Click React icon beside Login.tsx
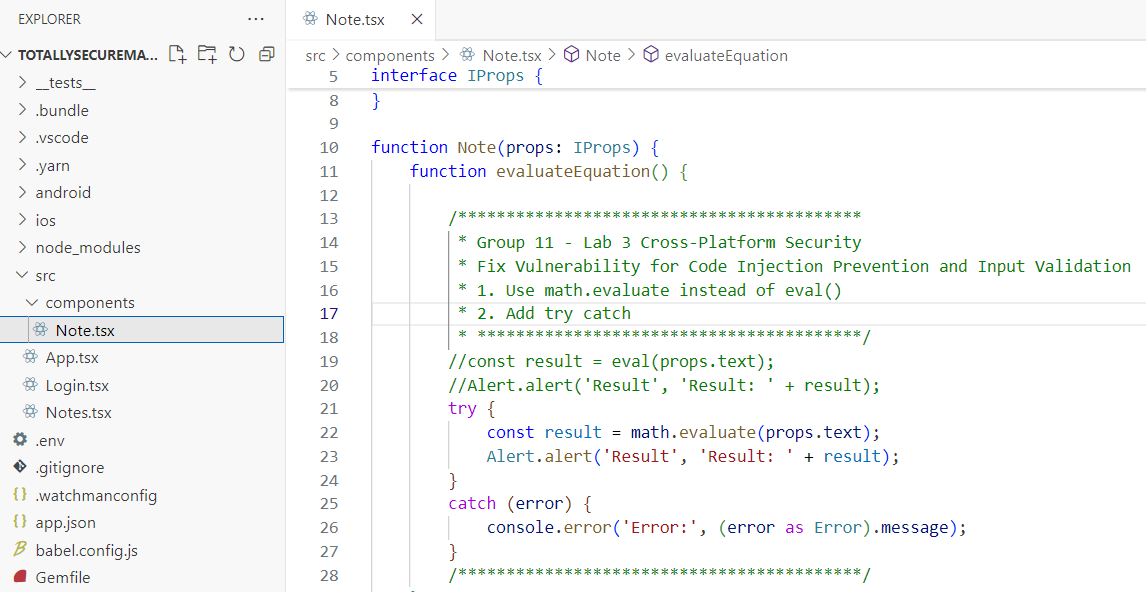 [x=30, y=384]
